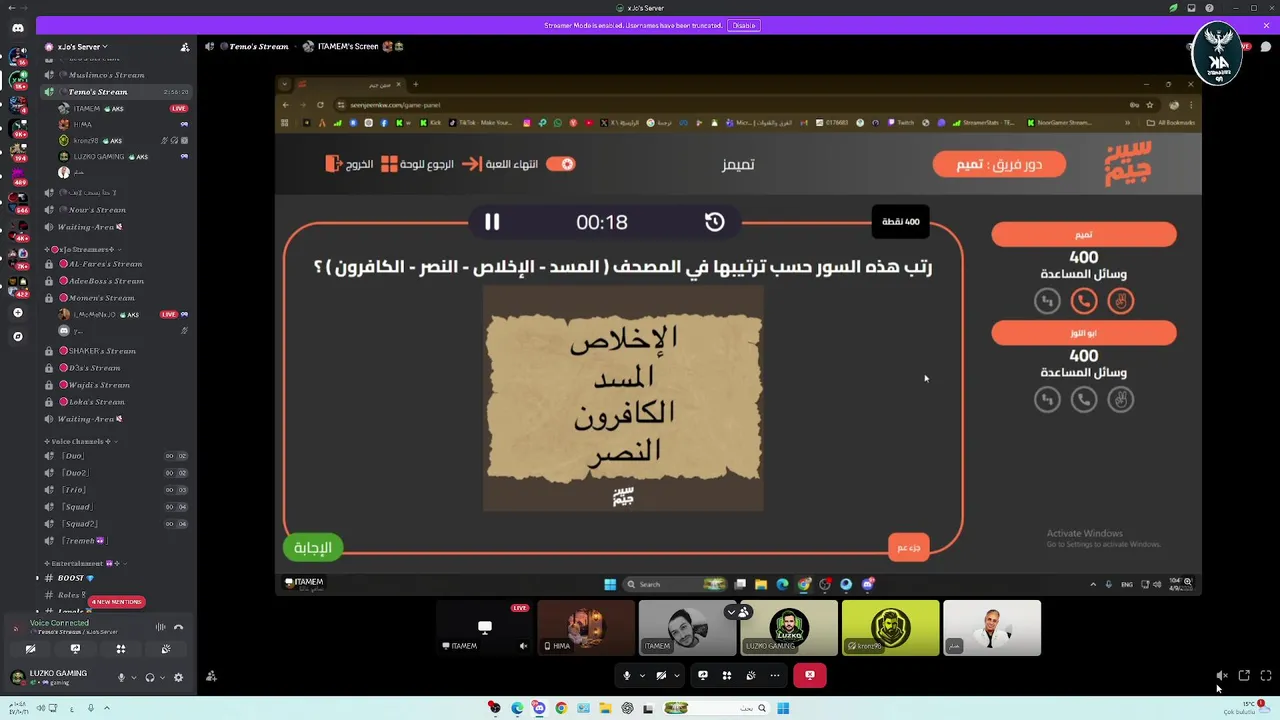Disable streamer mode in purple banner
The width and height of the screenshot is (1280, 720).
tap(743, 25)
